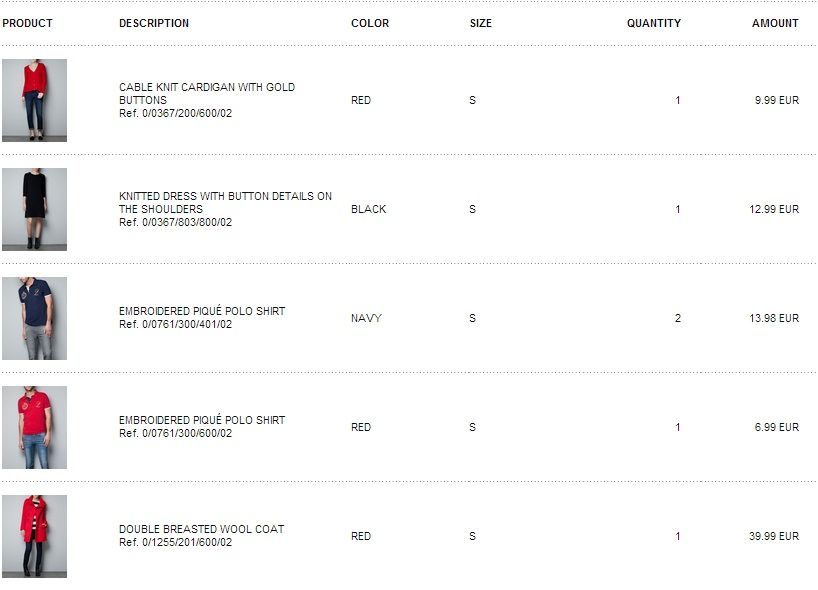818x590 pixels.
Task: Click the red cable knit cardigan thumbnail
Action: (x=34, y=100)
